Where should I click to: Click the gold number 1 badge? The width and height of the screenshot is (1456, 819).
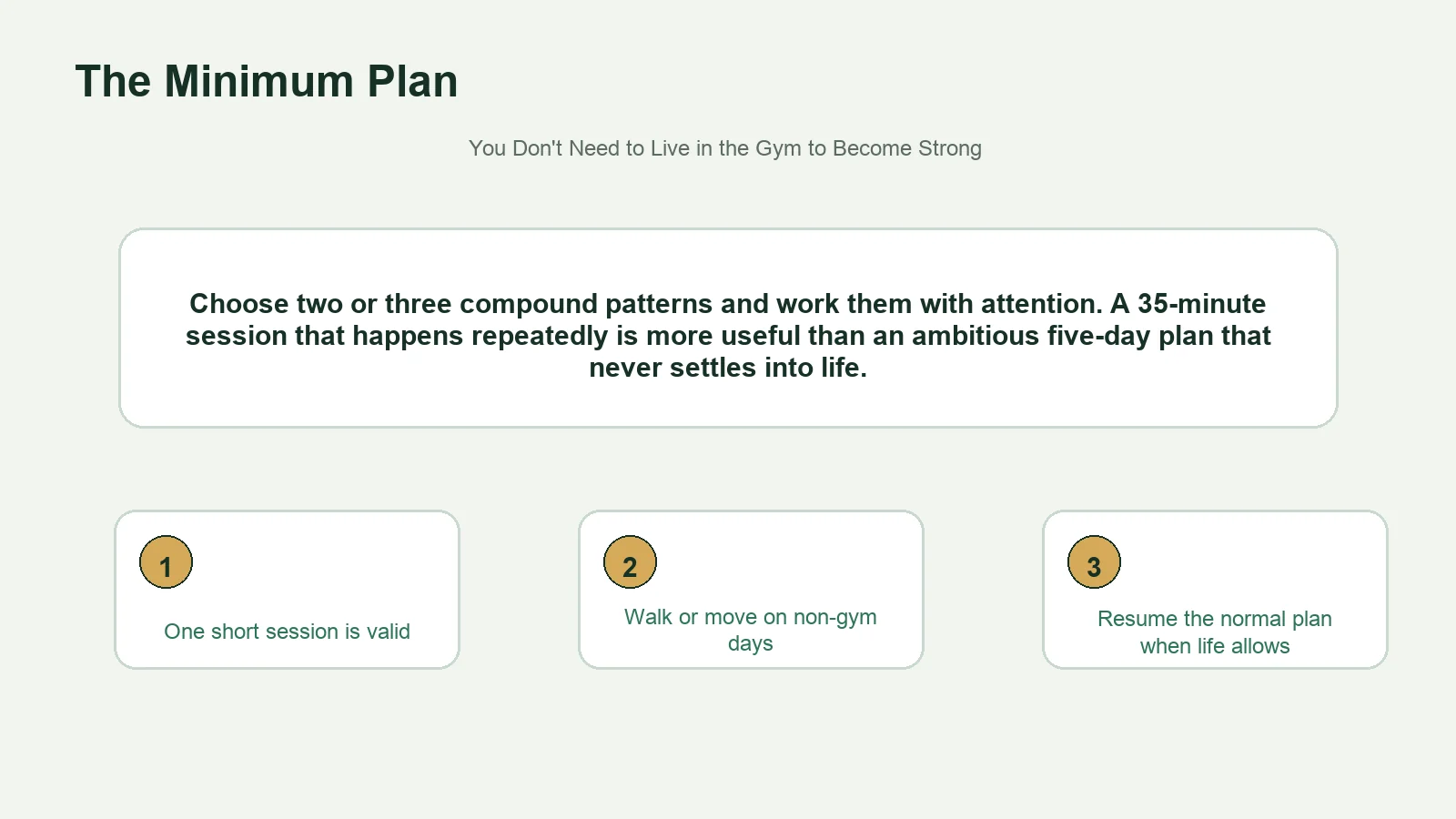point(166,562)
